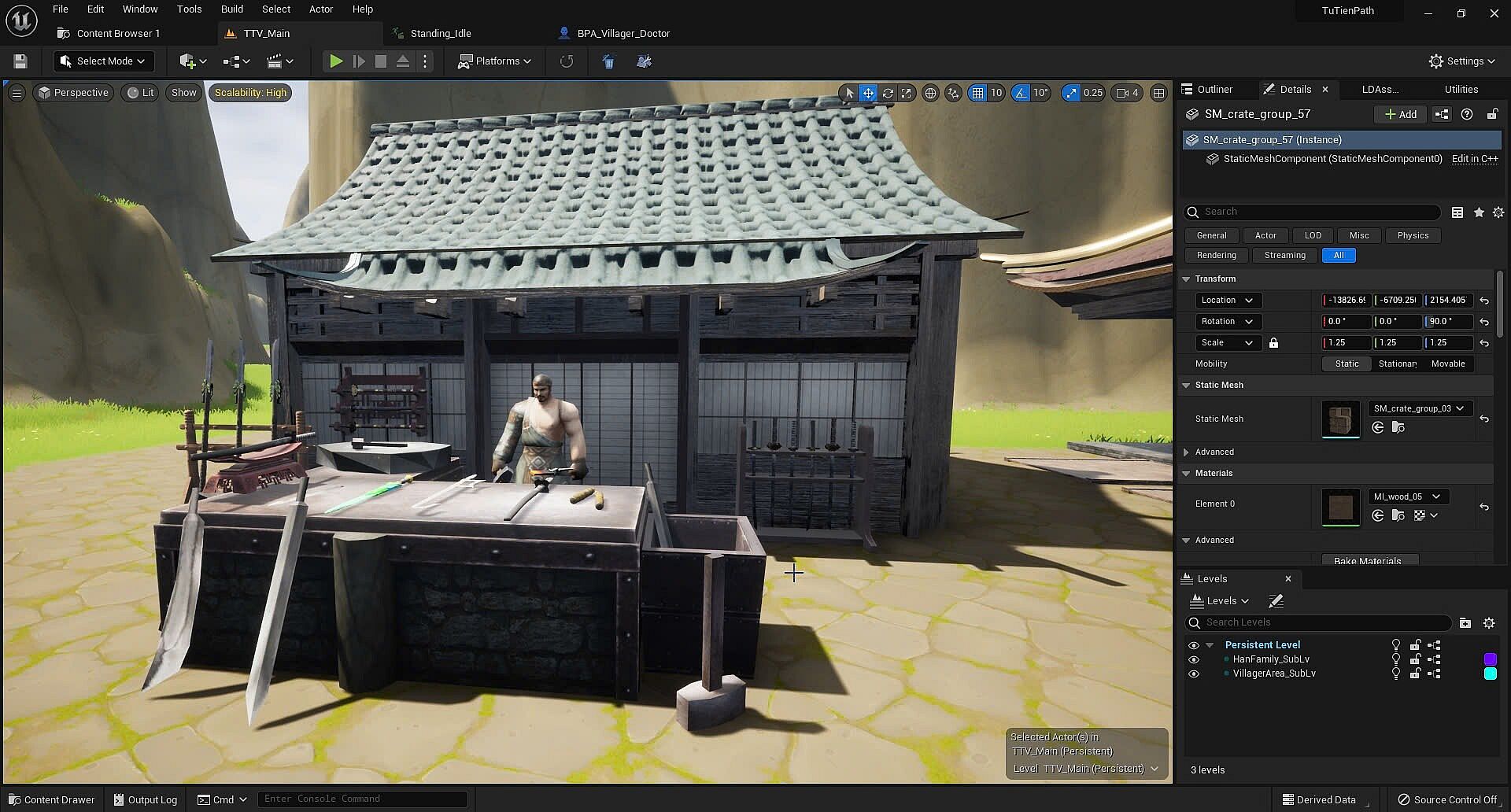The image size is (1511, 812).
Task: Toggle grid snapping icon in viewport toolbar
Action: [977, 93]
